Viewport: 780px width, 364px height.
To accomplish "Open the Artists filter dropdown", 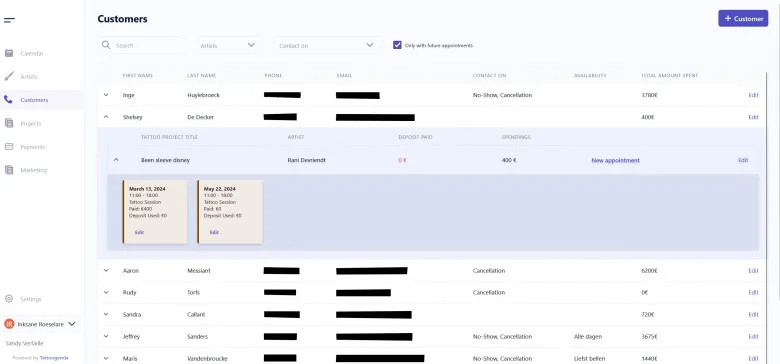I will click(228, 45).
